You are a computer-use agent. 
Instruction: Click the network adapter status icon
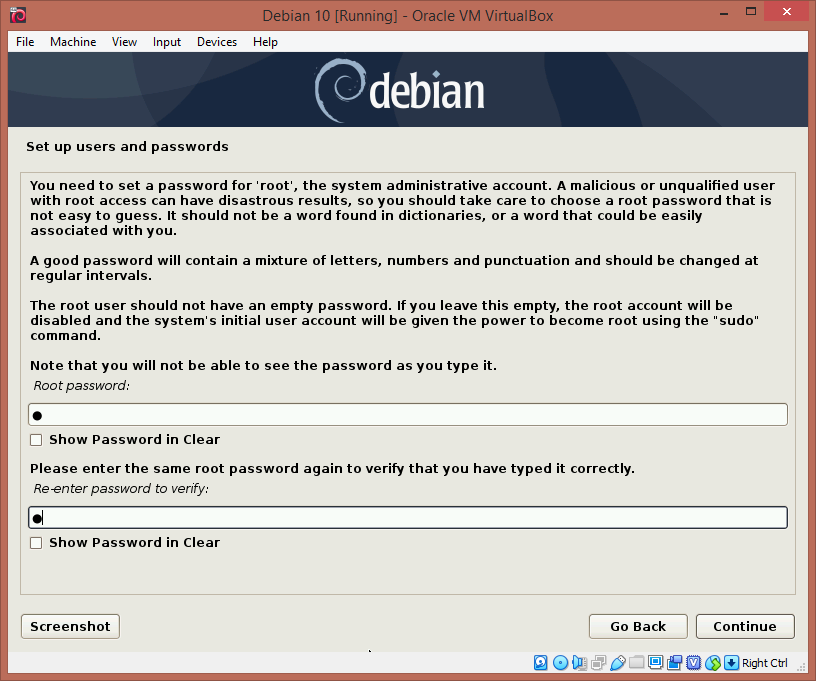pos(598,662)
